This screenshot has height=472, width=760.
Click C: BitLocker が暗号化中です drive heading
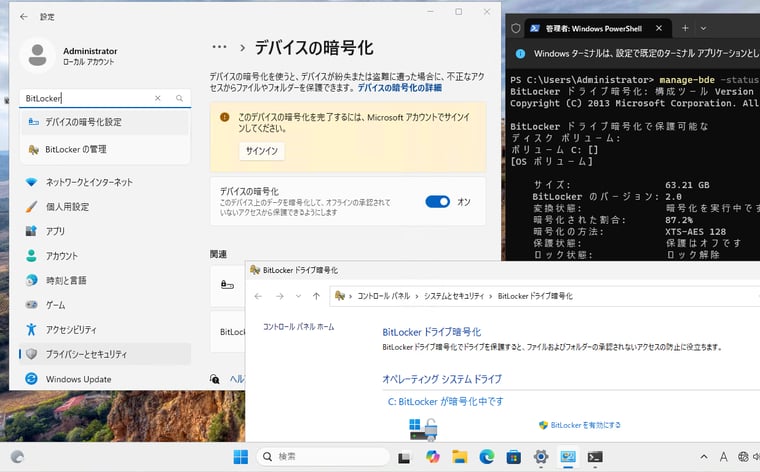(445, 401)
